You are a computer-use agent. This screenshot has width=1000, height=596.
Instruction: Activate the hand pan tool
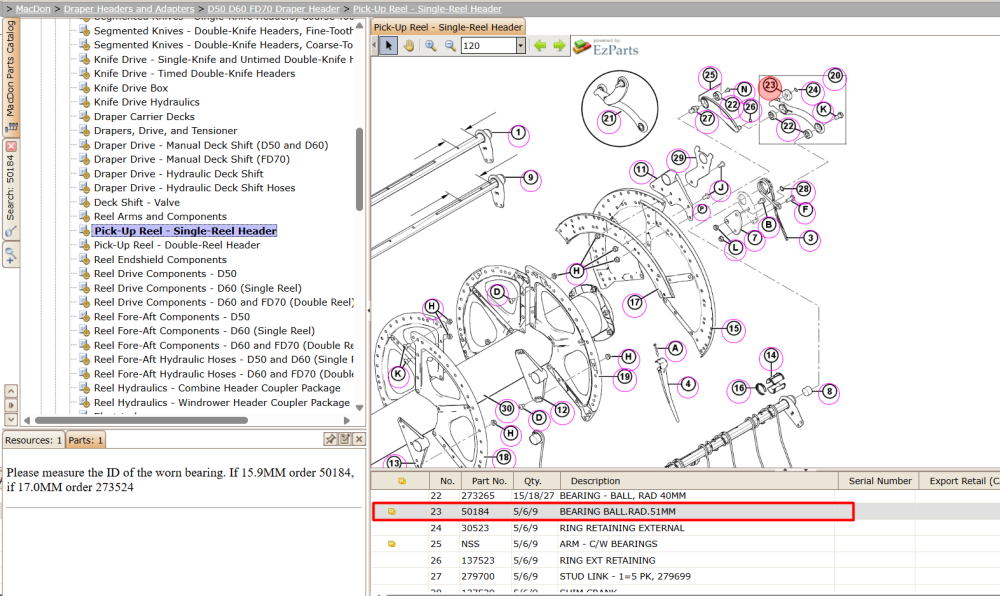(x=408, y=46)
